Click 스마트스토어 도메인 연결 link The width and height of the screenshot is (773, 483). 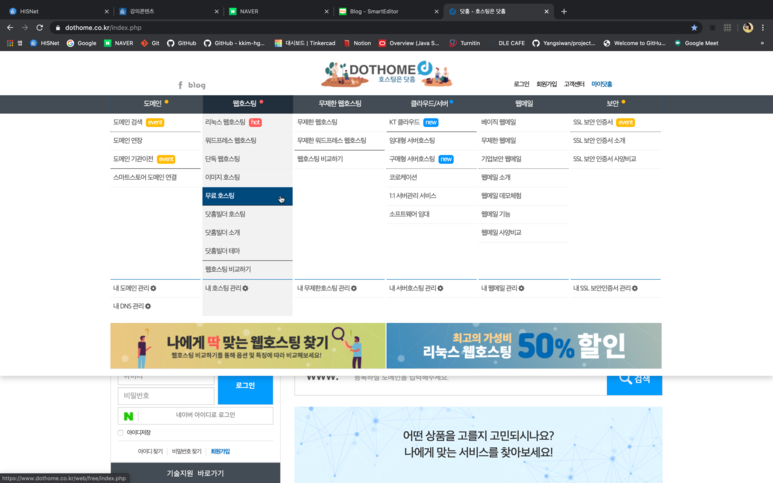tap(145, 177)
